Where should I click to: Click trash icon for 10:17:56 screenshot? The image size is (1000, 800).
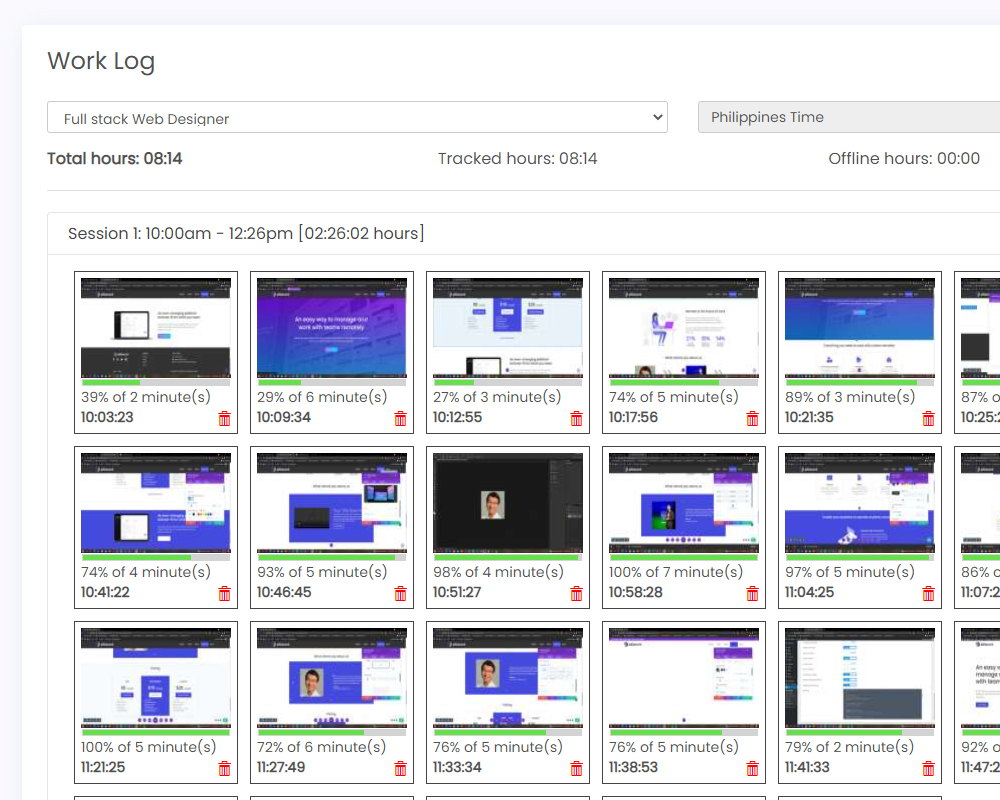[752, 419]
